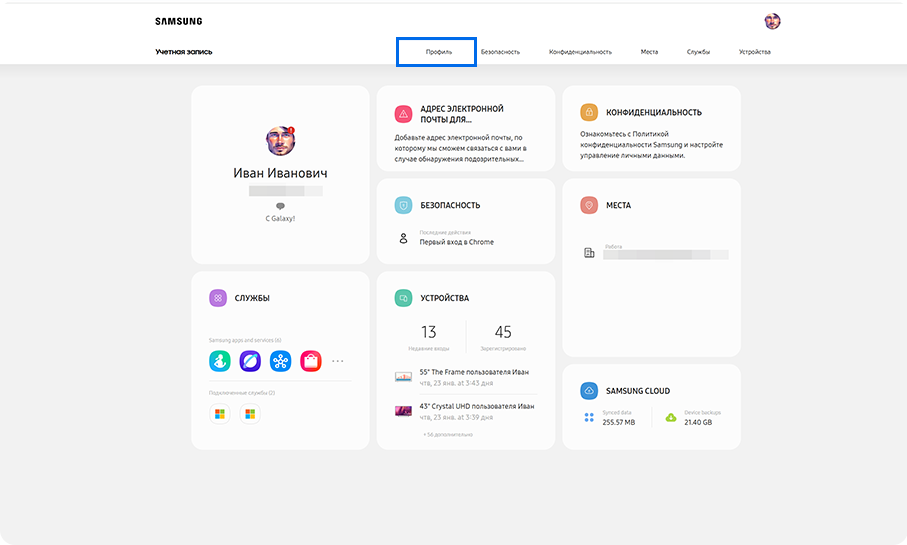Click the +56 дополнительно link

448,434
